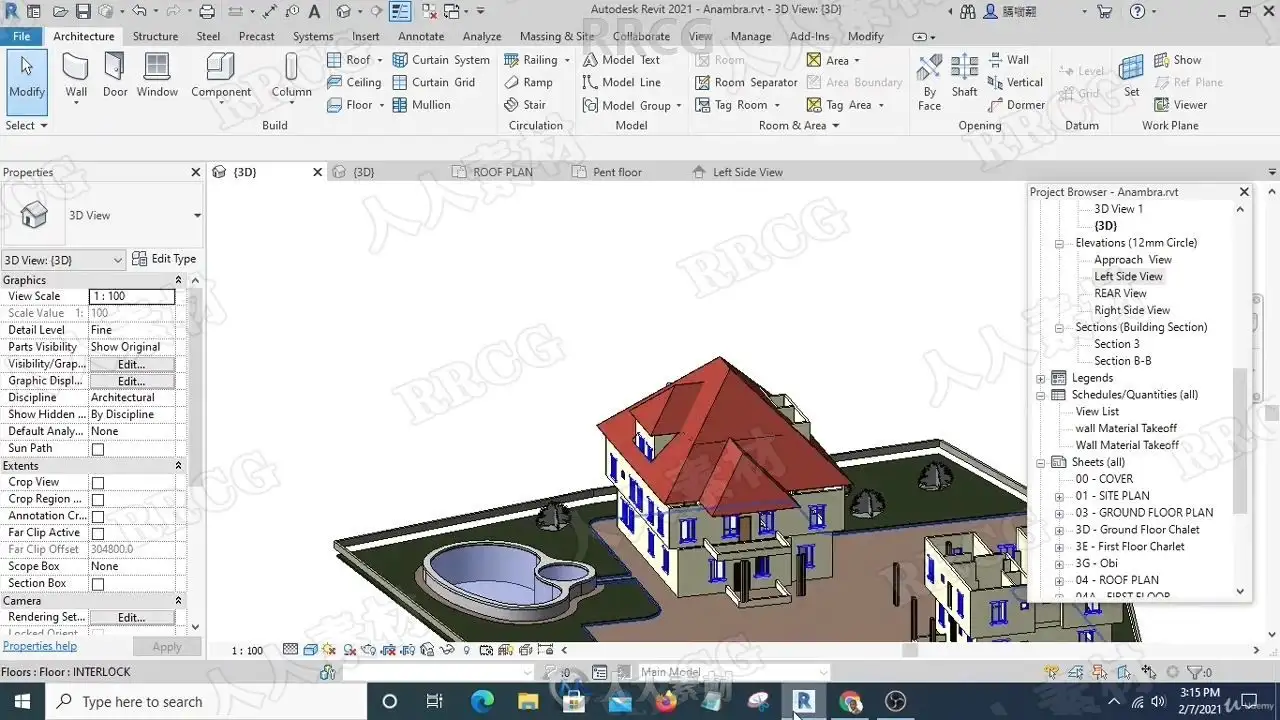Open Google Chrome from the taskbar

coord(850,702)
